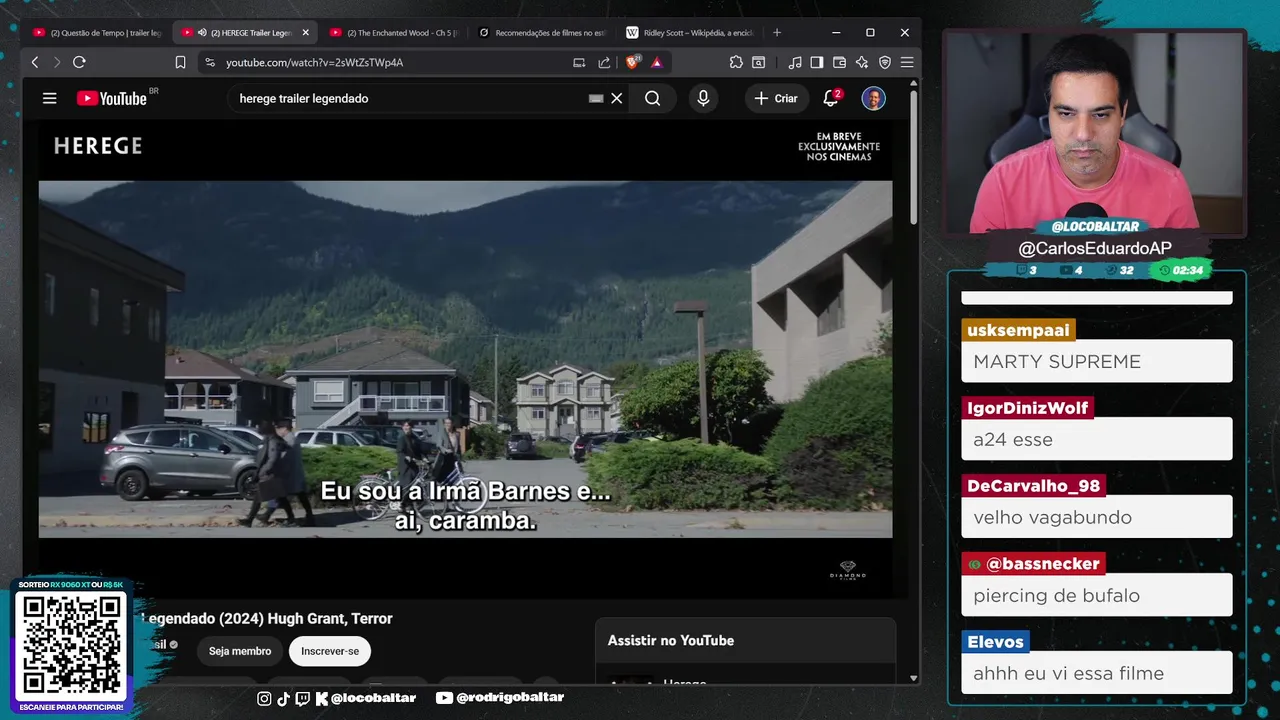Clear the YouTube search text
The height and width of the screenshot is (720, 1280).
(617, 98)
